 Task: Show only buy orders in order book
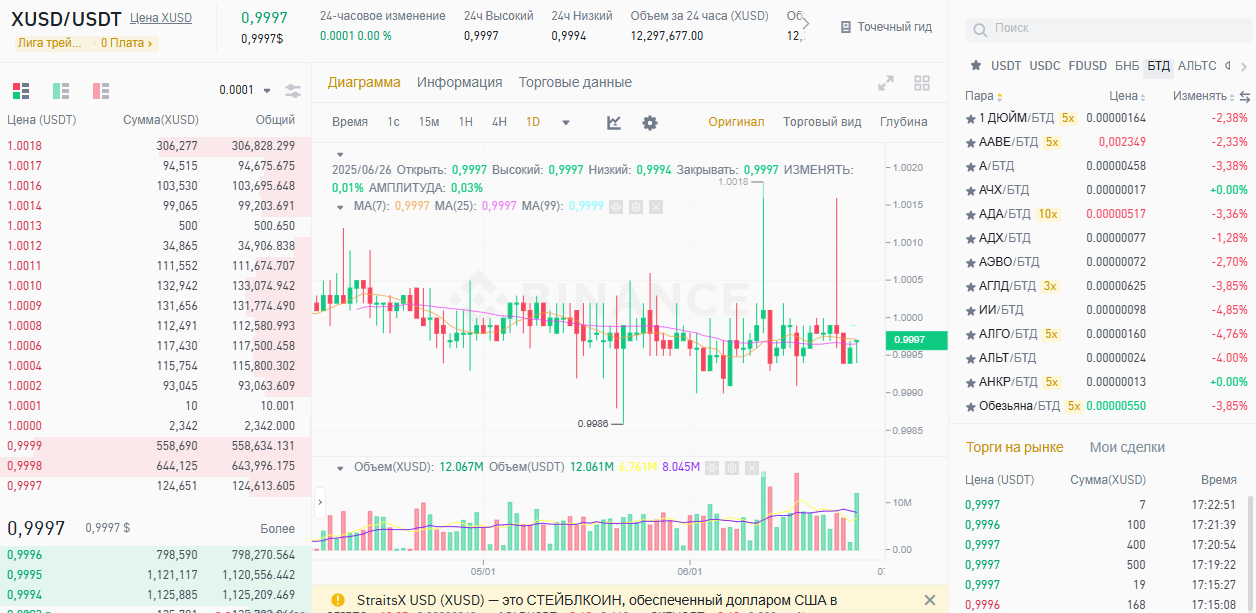(61, 90)
